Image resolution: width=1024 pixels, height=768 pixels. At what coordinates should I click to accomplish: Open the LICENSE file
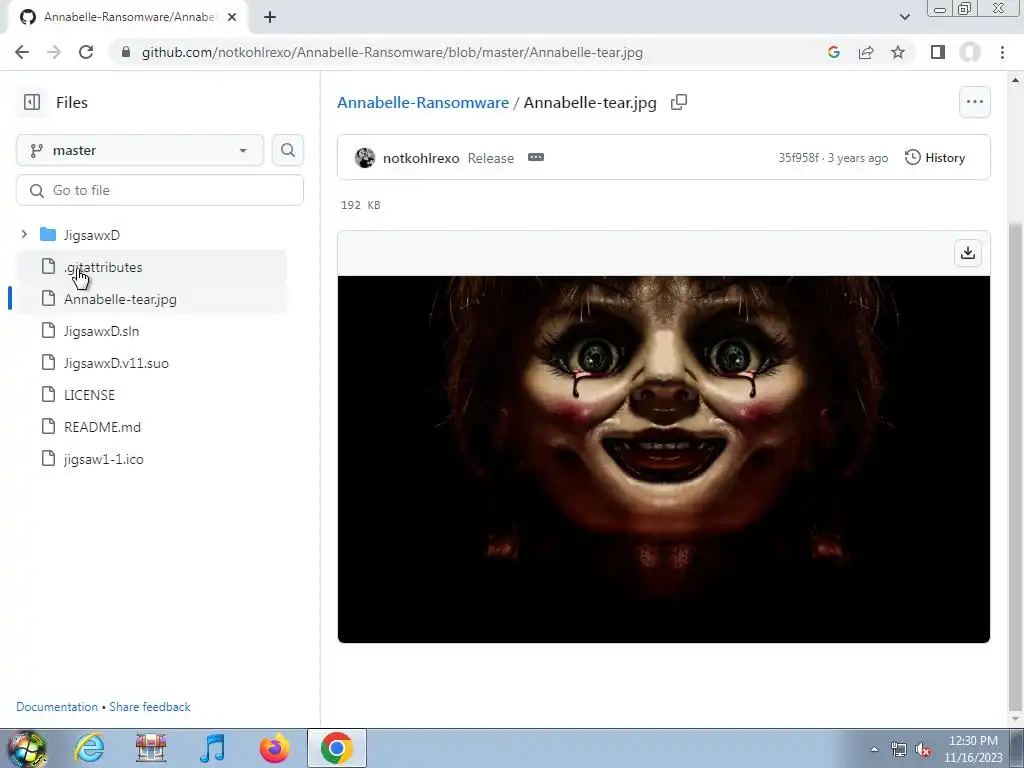[x=89, y=395]
